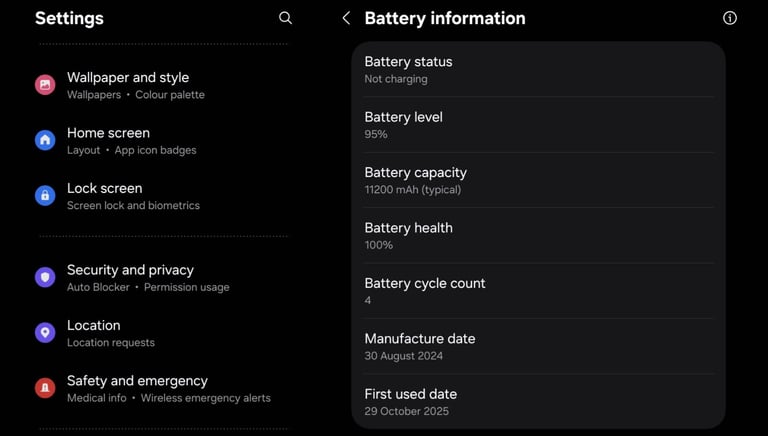768x436 pixels.
Task: Tap the blue Home screen icon
Action: pyautogui.click(x=45, y=140)
